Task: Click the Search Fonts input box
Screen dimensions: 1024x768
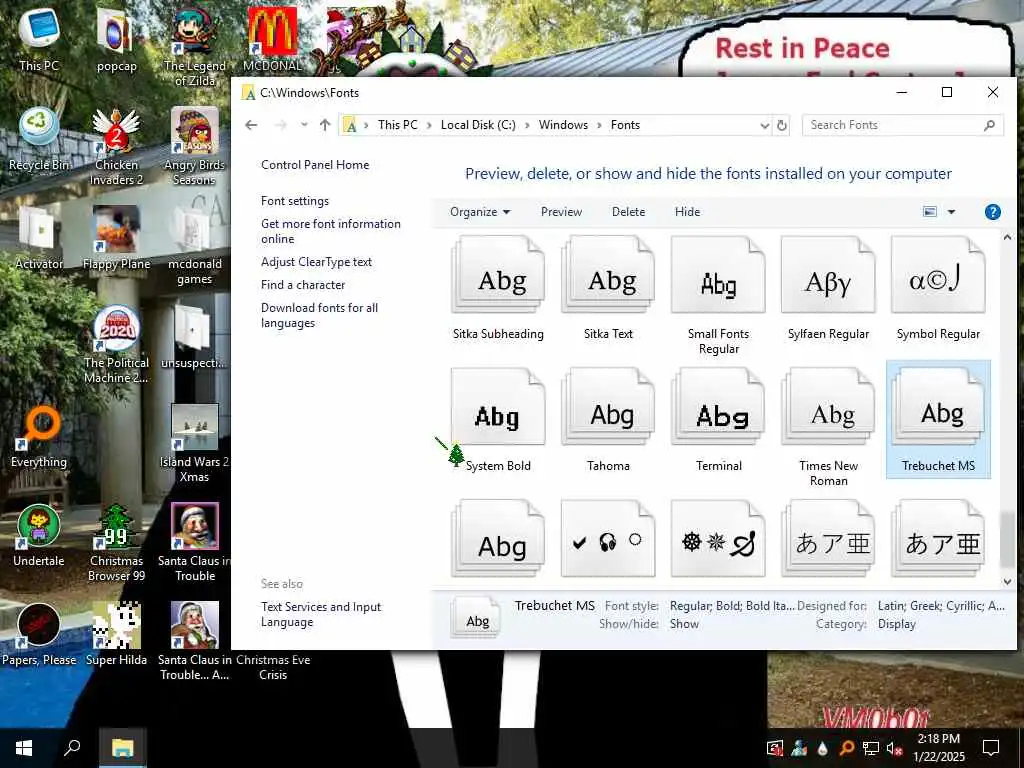Action: (x=902, y=125)
